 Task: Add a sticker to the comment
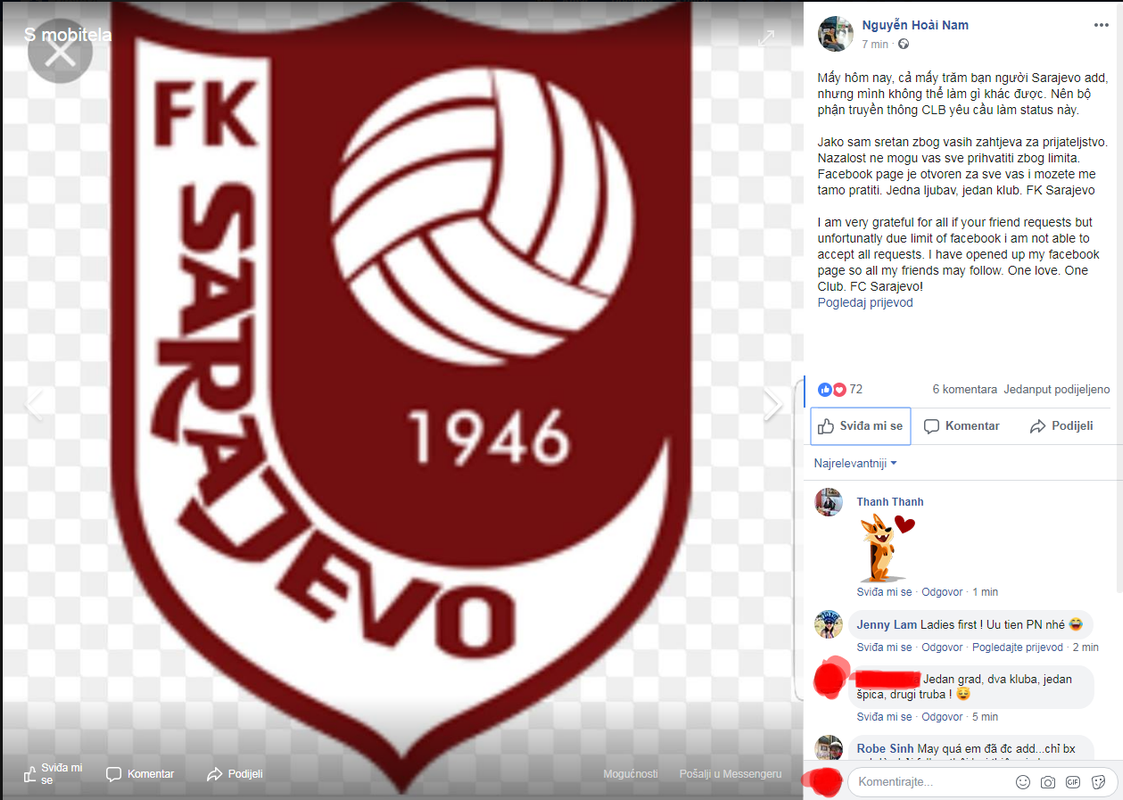(1098, 782)
